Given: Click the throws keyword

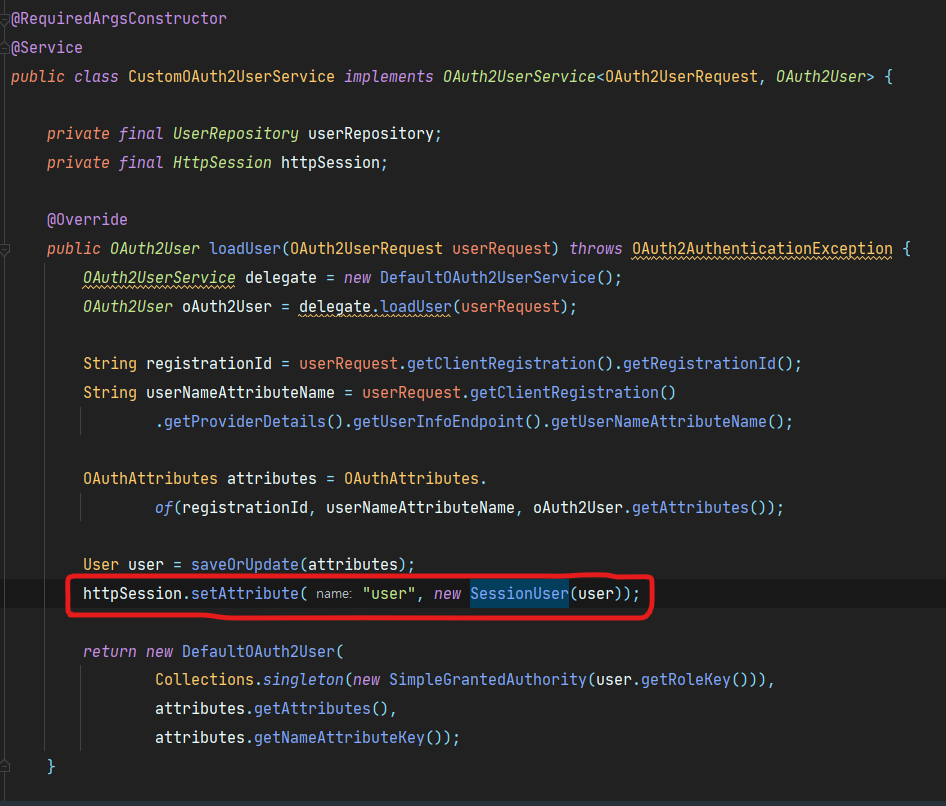Looking at the screenshot, I should click(x=595, y=249).
